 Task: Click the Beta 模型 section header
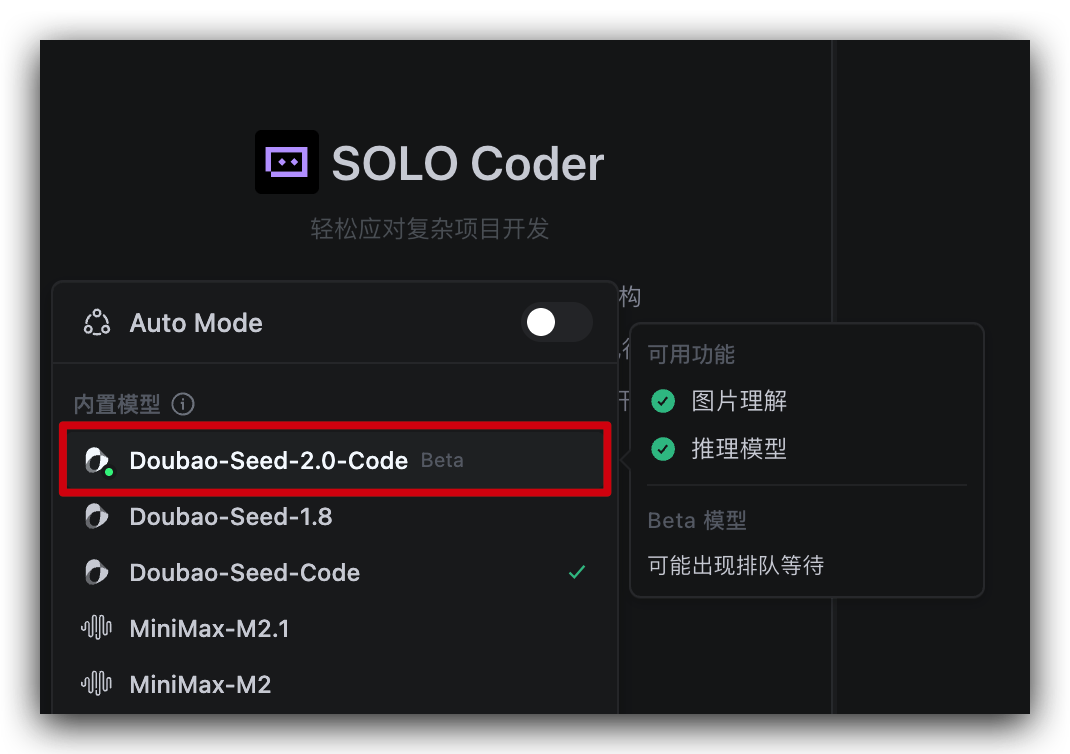698,520
